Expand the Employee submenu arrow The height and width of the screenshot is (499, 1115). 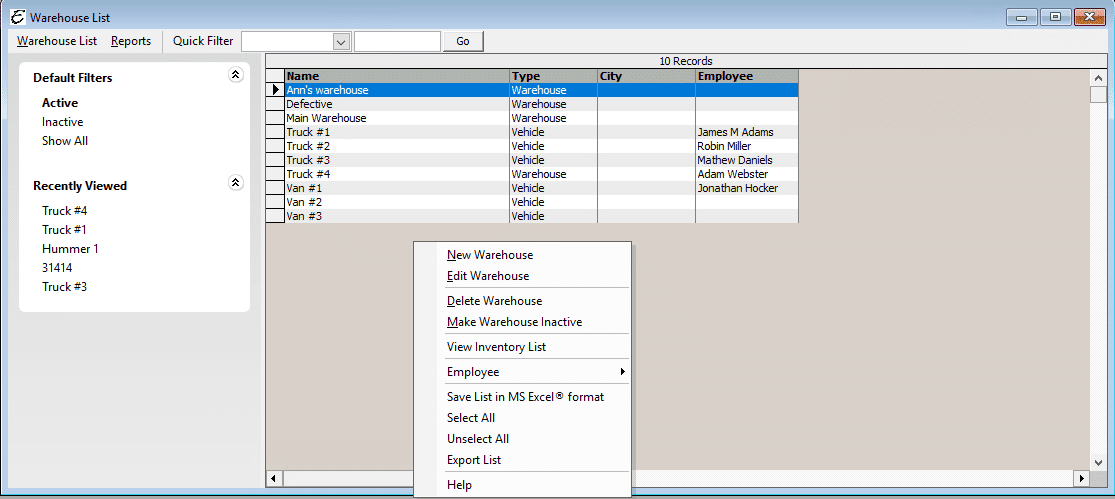pyautogui.click(x=622, y=372)
